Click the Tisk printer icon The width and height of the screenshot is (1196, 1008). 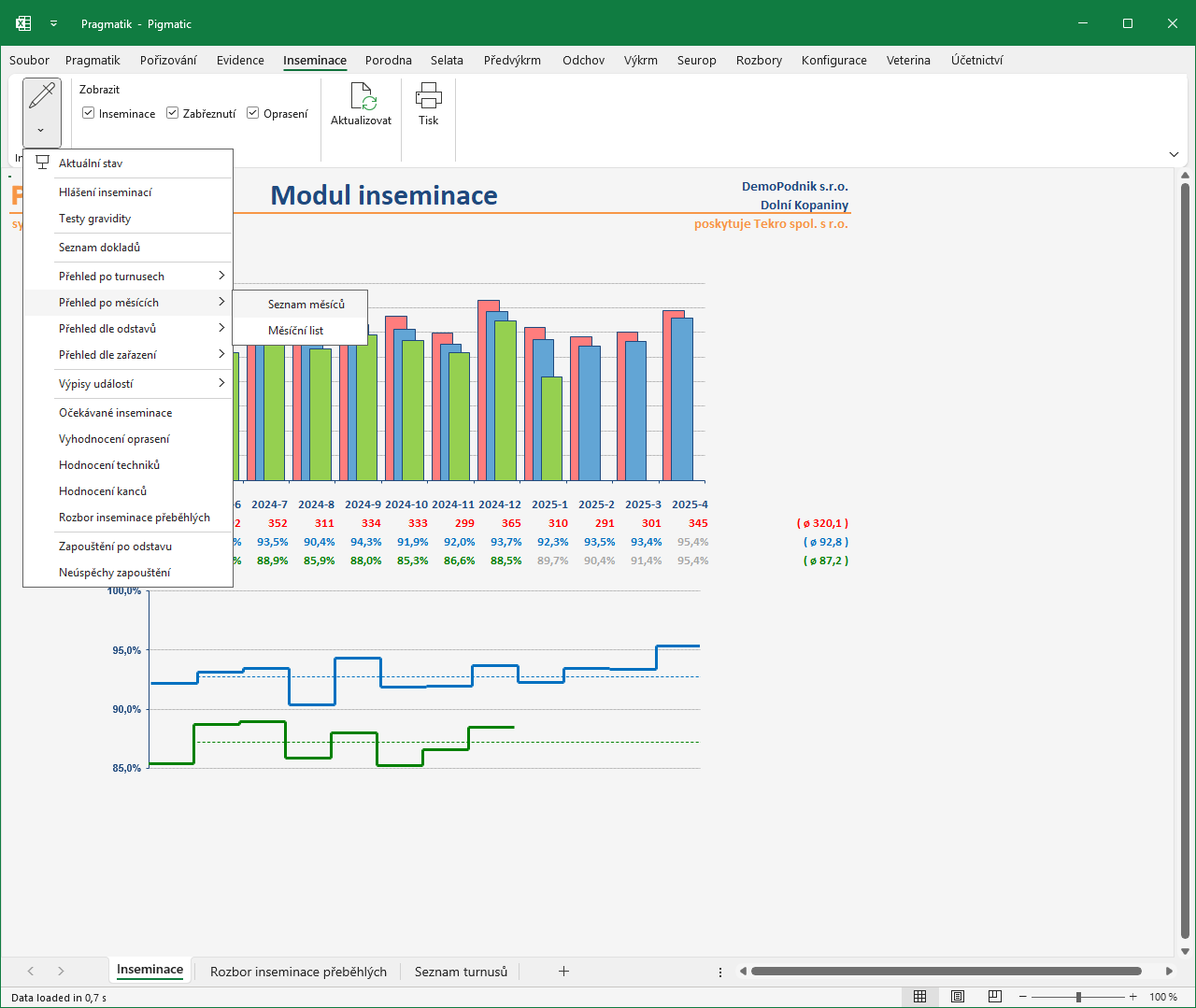429,95
